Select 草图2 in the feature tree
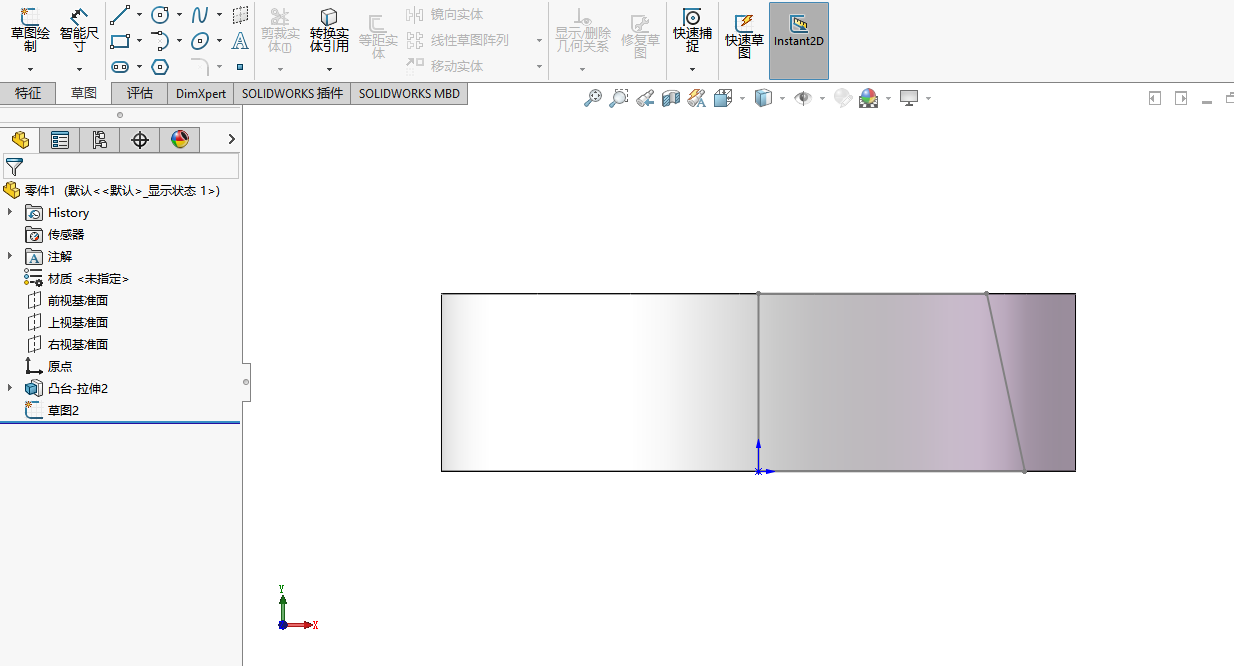Image resolution: width=1234 pixels, height=666 pixels. (x=63, y=410)
